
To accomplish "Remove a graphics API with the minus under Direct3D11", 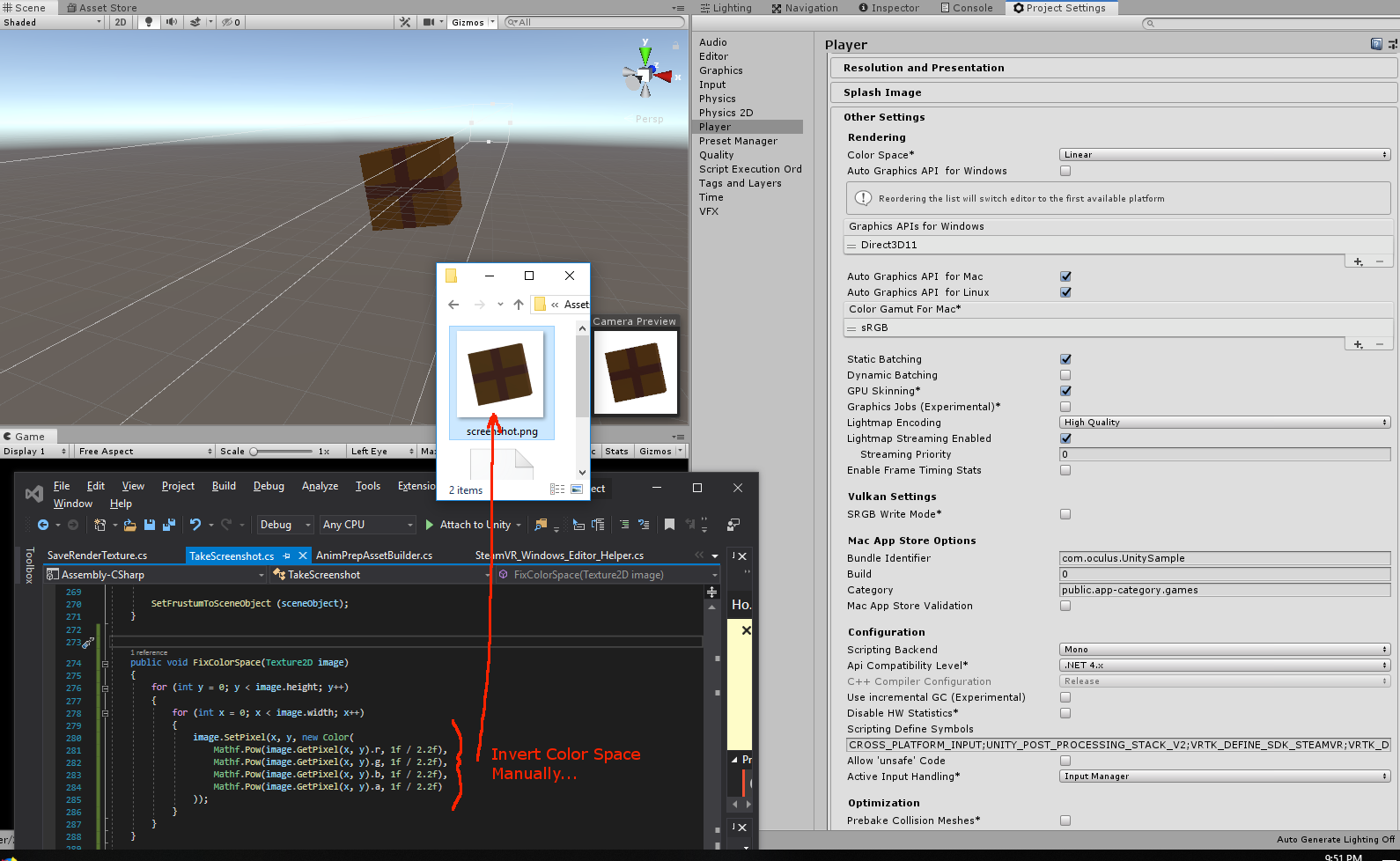I will 1380,261.
